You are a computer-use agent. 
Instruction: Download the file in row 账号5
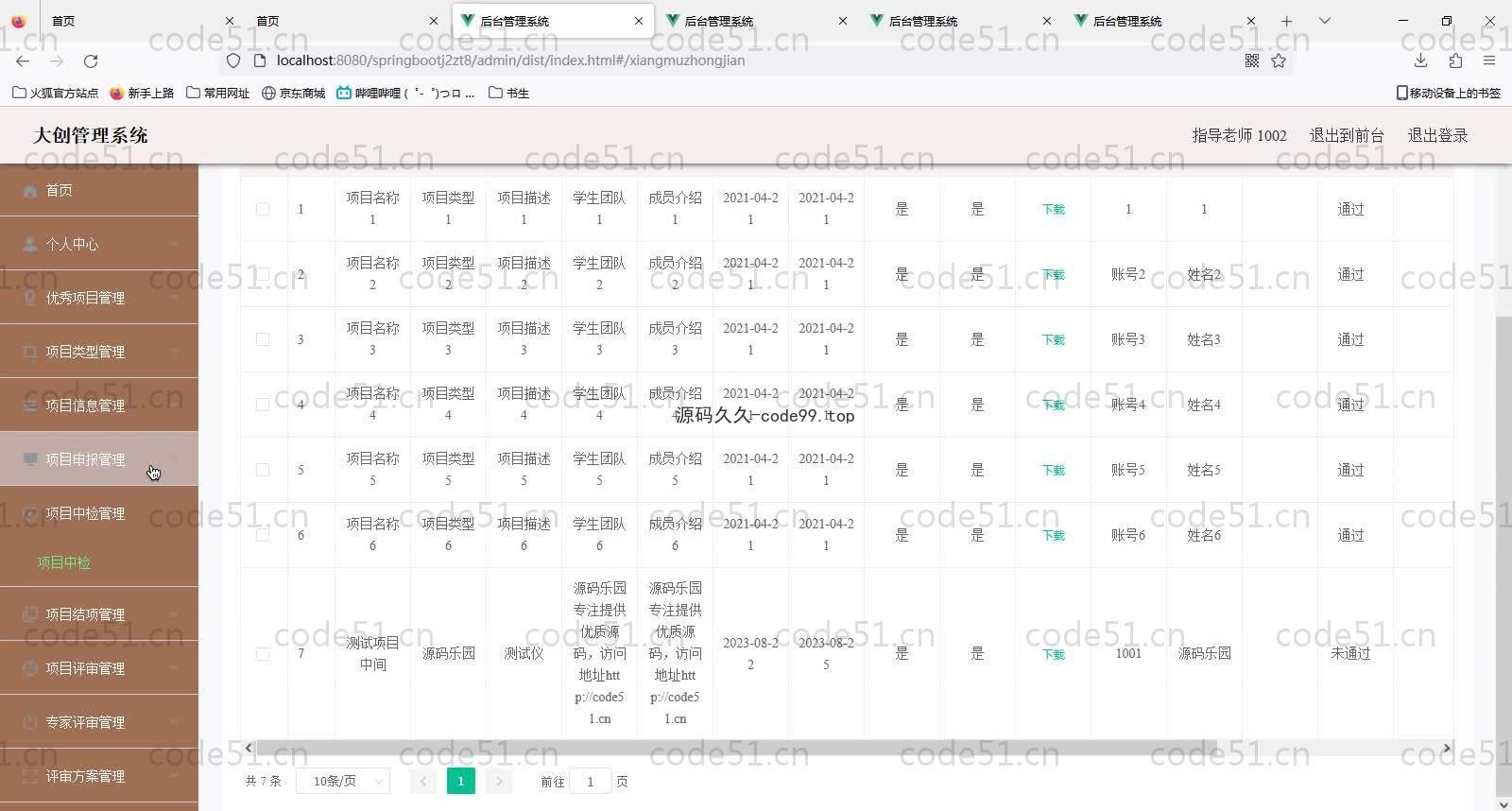(1054, 470)
